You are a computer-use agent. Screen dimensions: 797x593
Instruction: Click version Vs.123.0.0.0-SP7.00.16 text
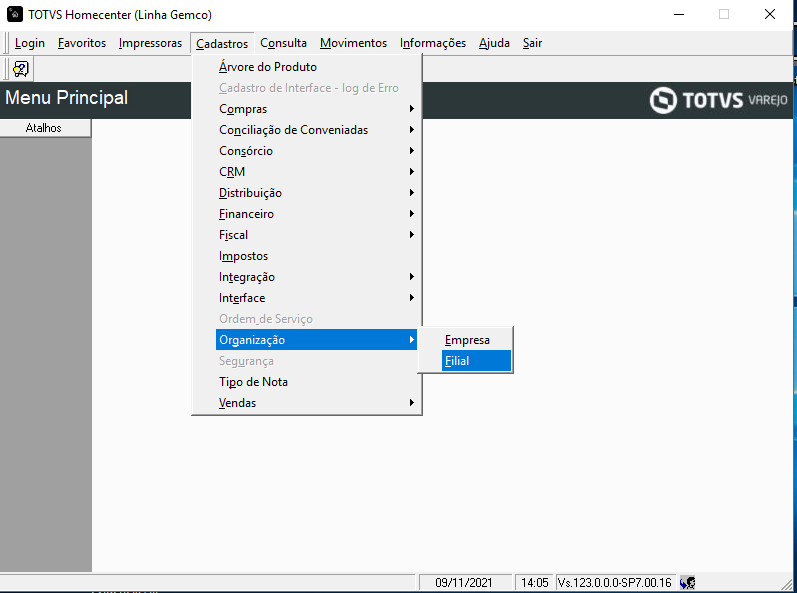pyautogui.click(x=615, y=582)
